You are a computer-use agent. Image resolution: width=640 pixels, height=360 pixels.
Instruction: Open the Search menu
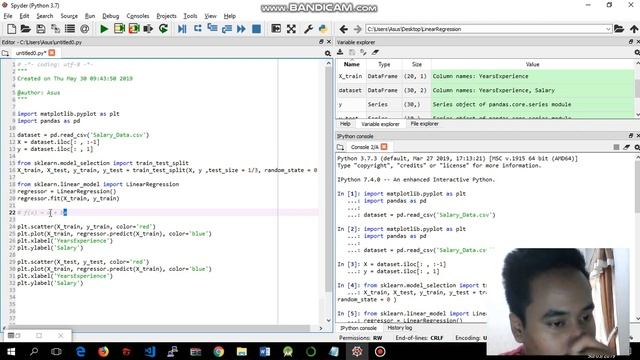[44, 16]
